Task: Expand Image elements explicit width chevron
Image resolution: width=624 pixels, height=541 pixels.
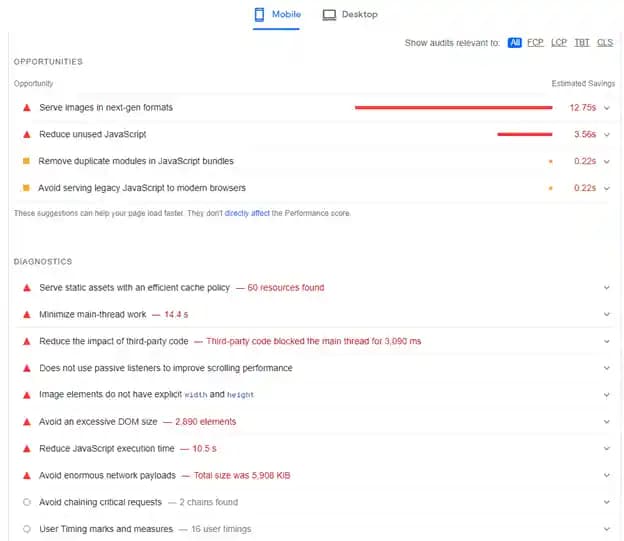Action: [x=606, y=395]
